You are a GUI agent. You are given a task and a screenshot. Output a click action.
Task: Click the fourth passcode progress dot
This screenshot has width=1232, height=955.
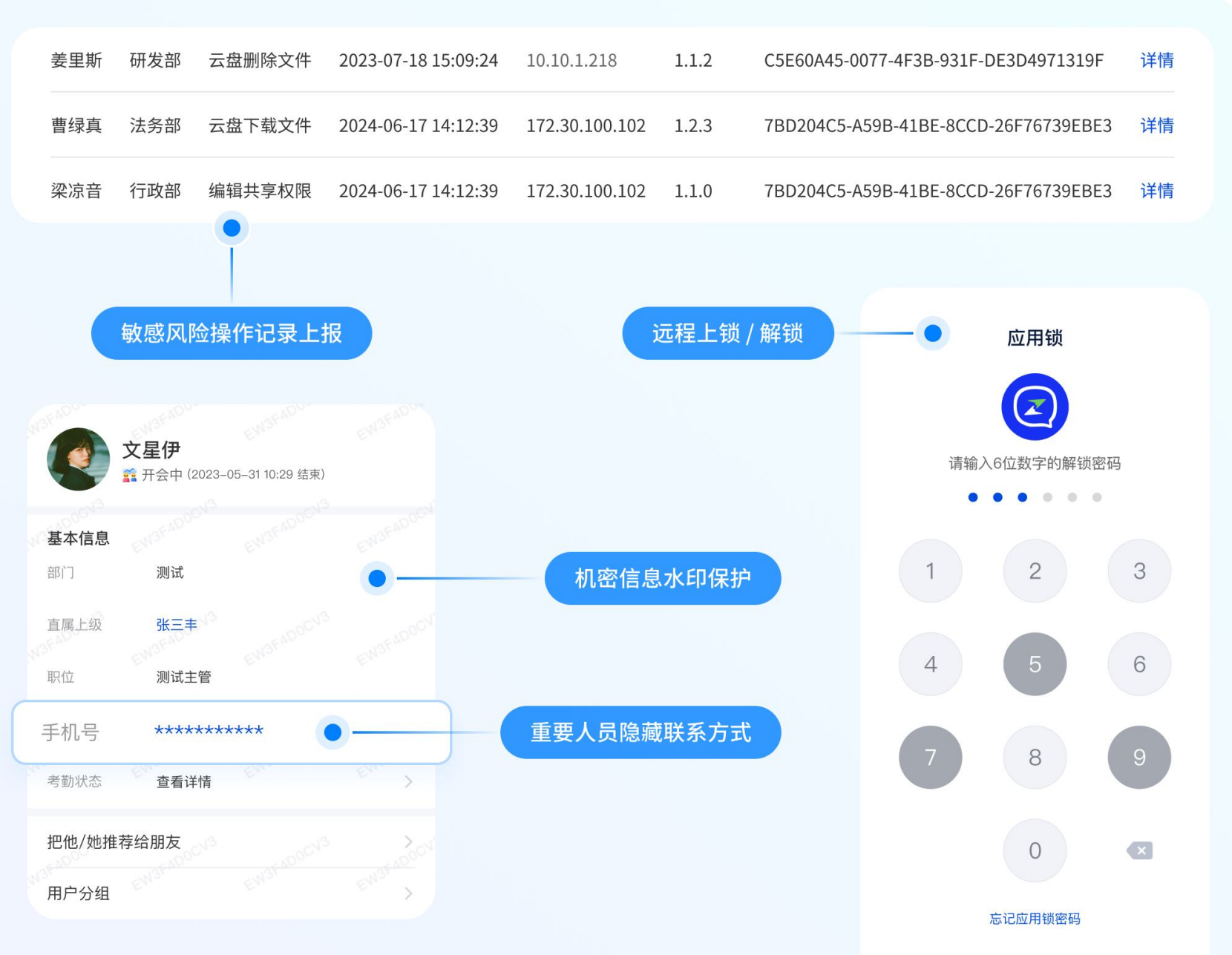point(1048,497)
